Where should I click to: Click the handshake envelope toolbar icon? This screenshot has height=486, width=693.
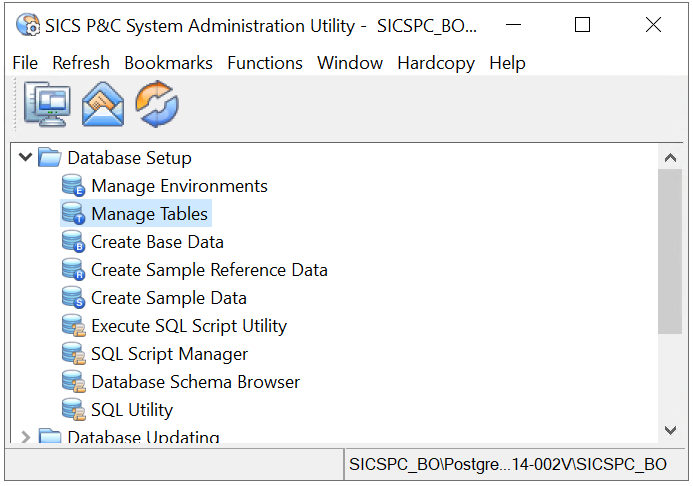tap(102, 104)
